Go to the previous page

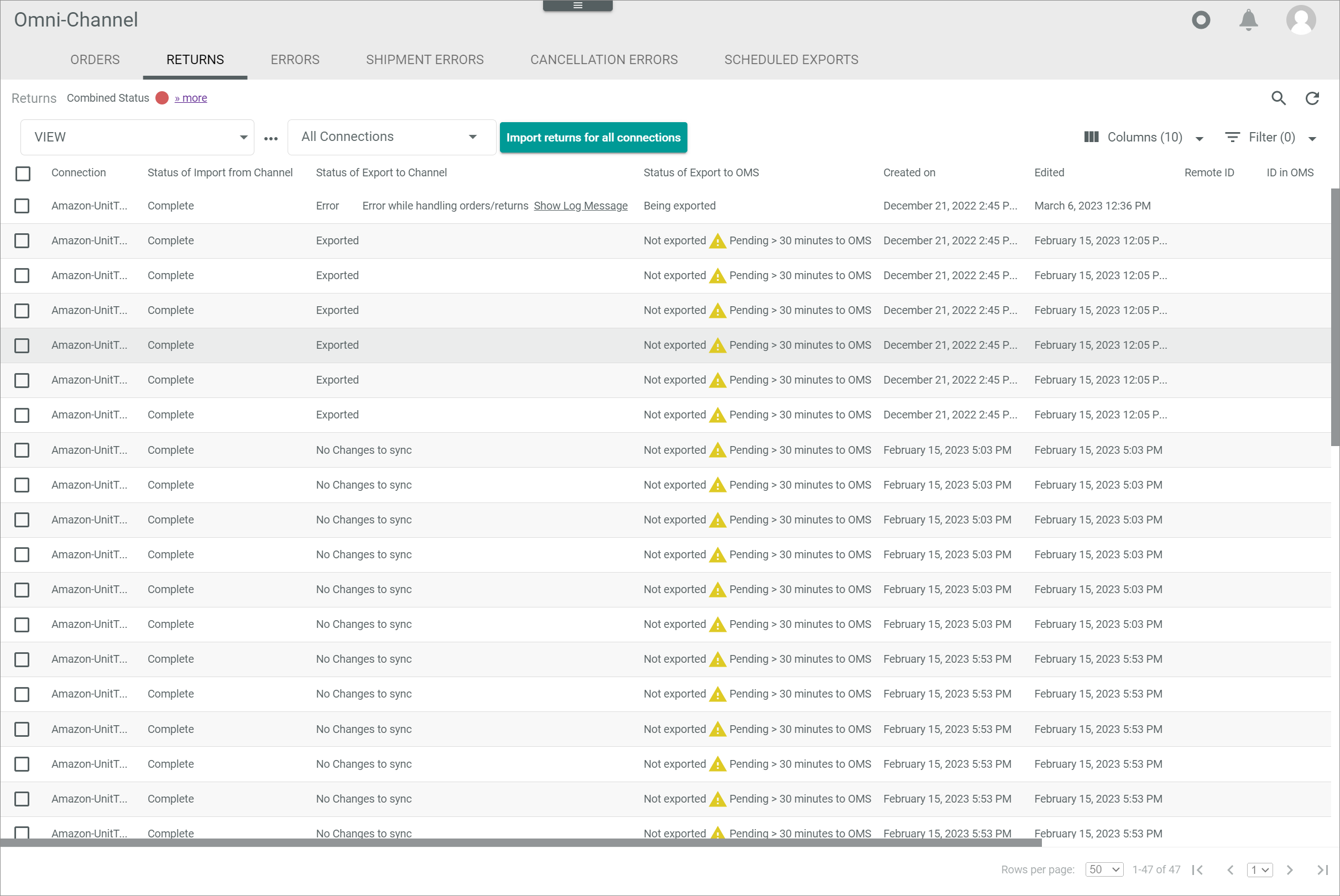(1230, 869)
